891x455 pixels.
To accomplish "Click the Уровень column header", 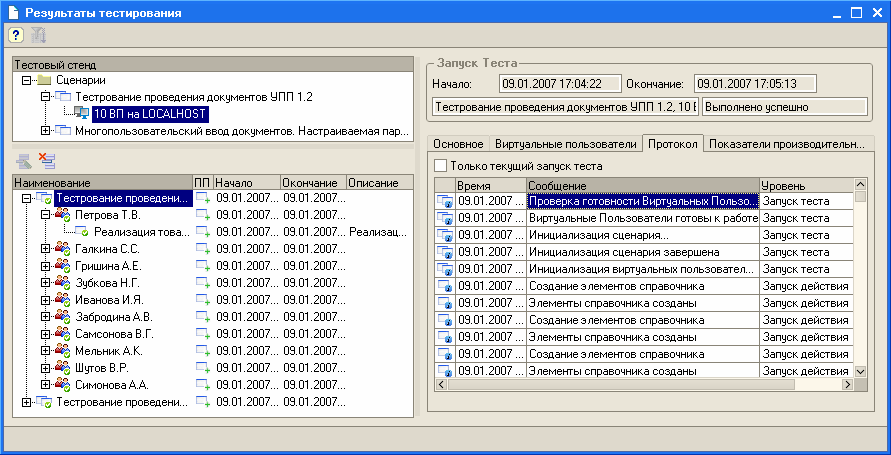I will tap(806, 186).
